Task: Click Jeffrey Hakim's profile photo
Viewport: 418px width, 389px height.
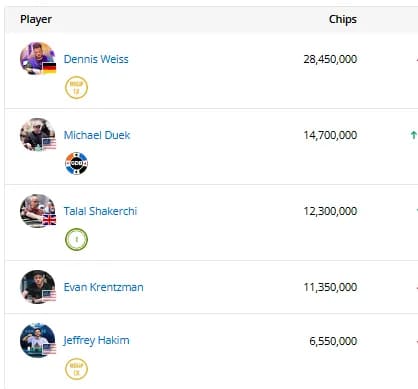Action: click(x=37, y=340)
